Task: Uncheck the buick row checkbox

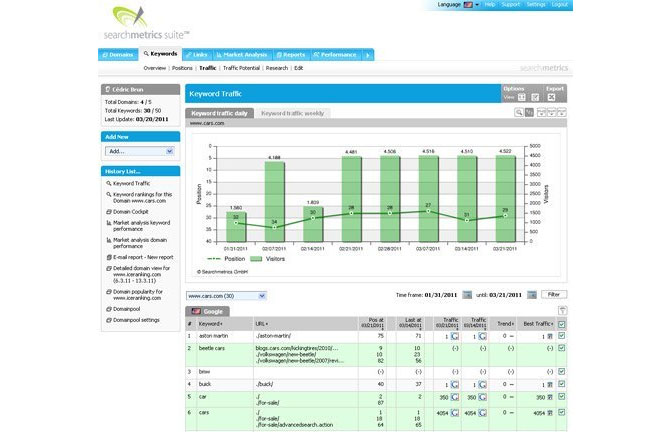Action: point(562,384)
